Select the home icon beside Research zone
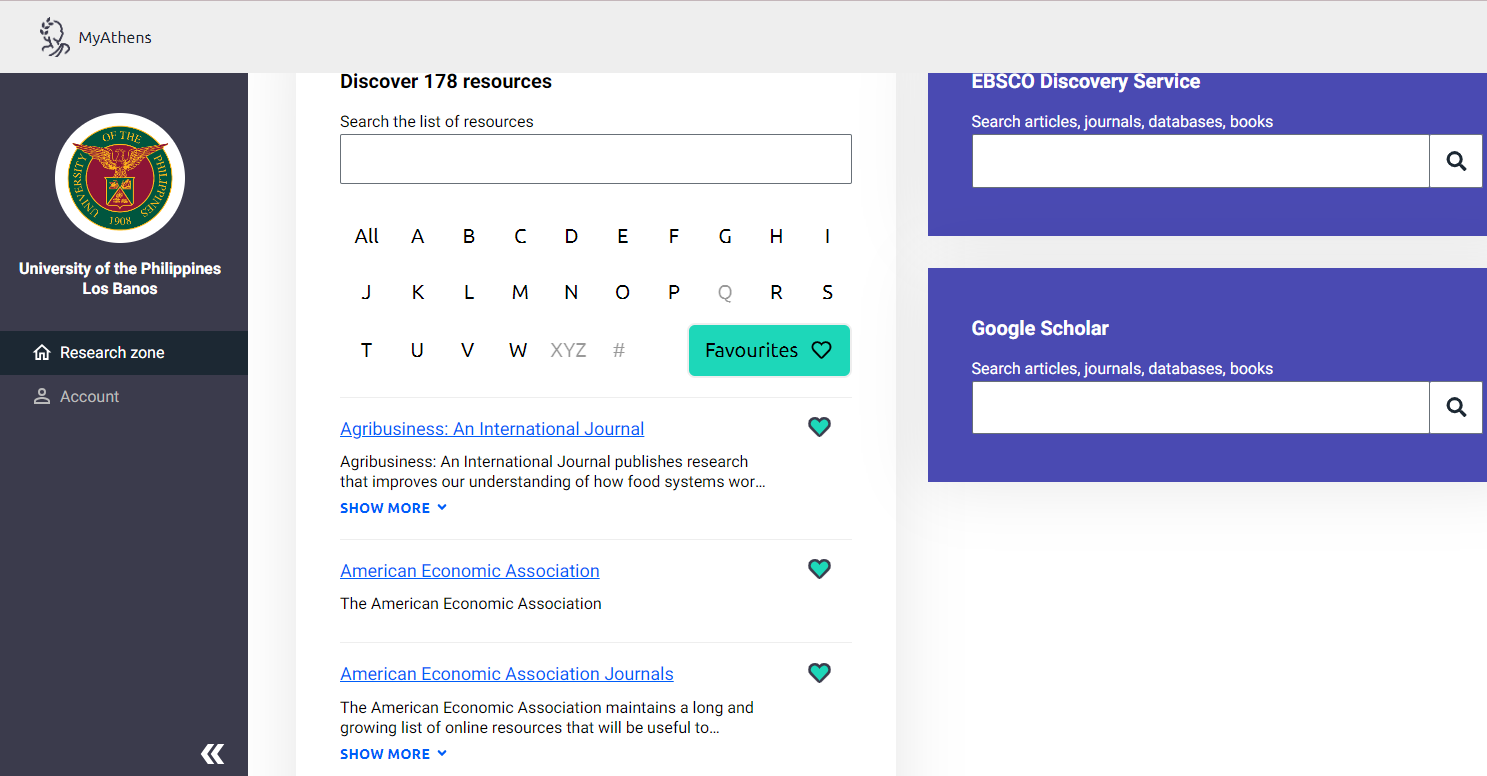This screenshot has height=776, width=1487. point(41,352)
